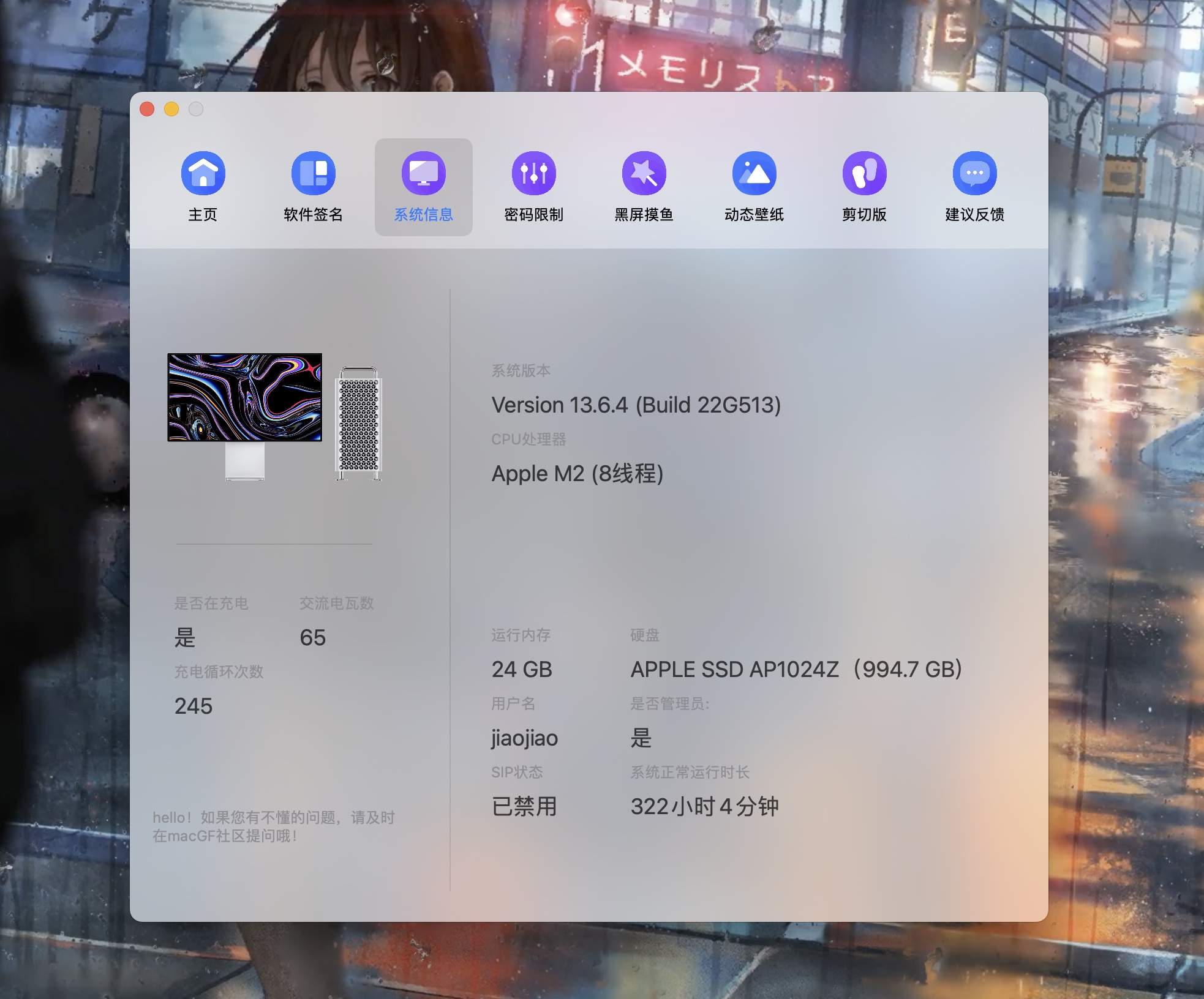Image resolution: width=1204 pixels, height=999 pixels.
Task: Open the 密码限制 sliders icon
Action: tap(533, 173)
